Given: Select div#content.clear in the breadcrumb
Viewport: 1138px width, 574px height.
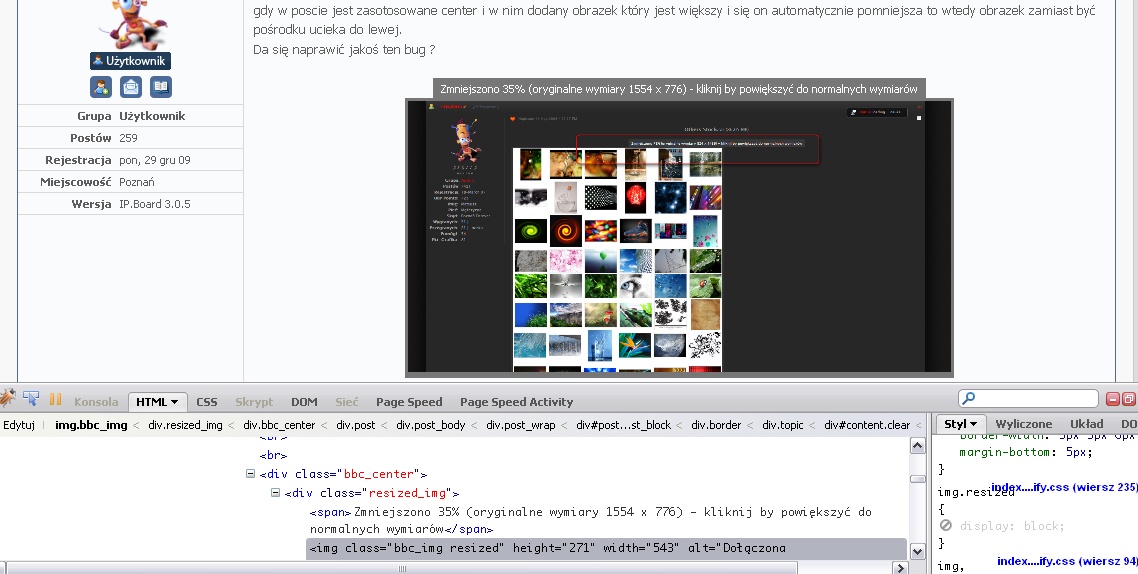Looking at the screenshot, I should [867, 425].
